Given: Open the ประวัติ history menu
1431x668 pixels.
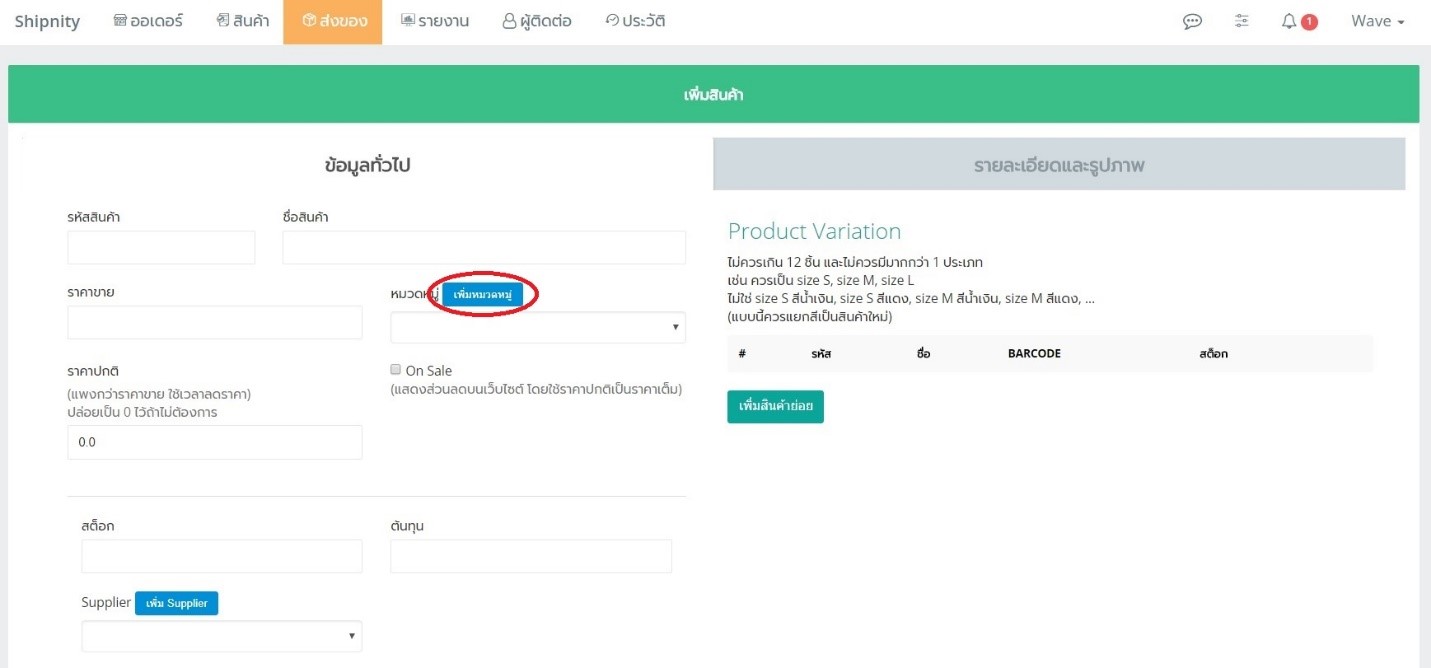Looking at the screenshot, I should point(635,21).
